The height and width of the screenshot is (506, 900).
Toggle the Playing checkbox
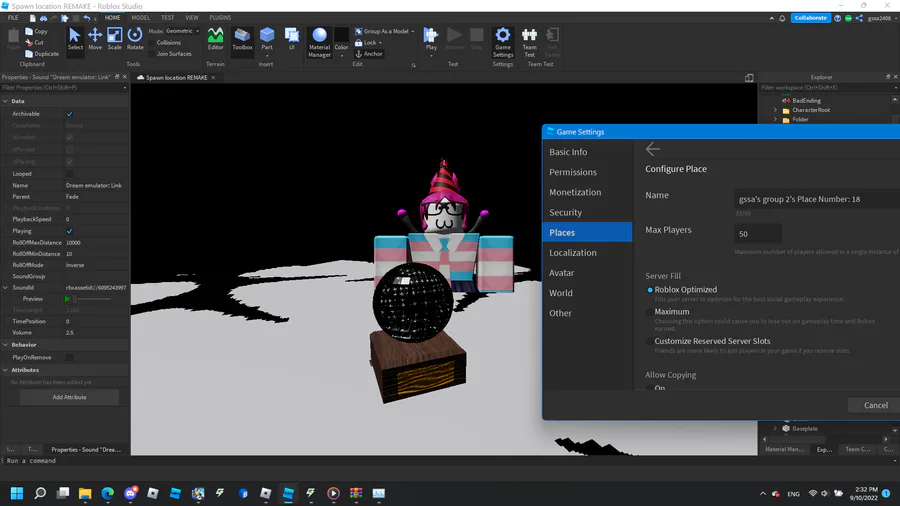pos(69,231)
